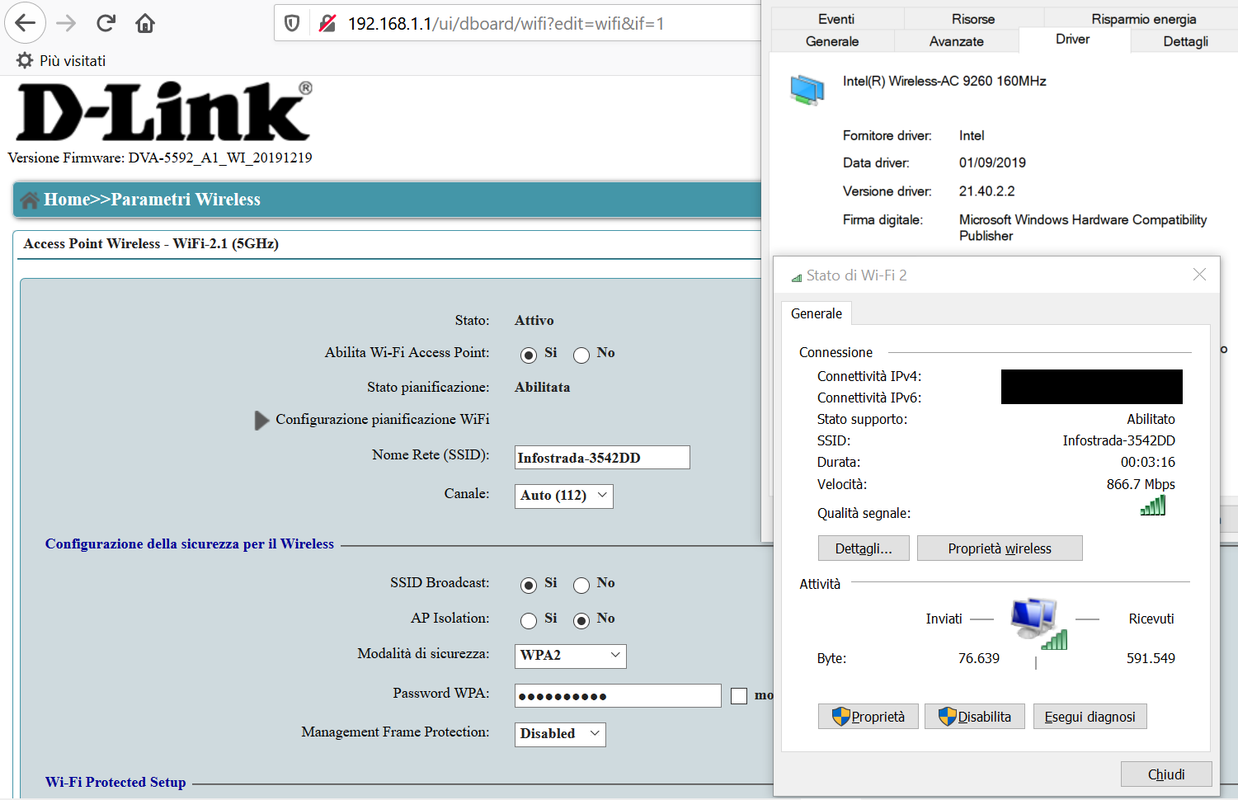Open the Canale dropdown Auto (112)
The height and width of the screenshot is (800, 1238).
click(x=564, y=495)
